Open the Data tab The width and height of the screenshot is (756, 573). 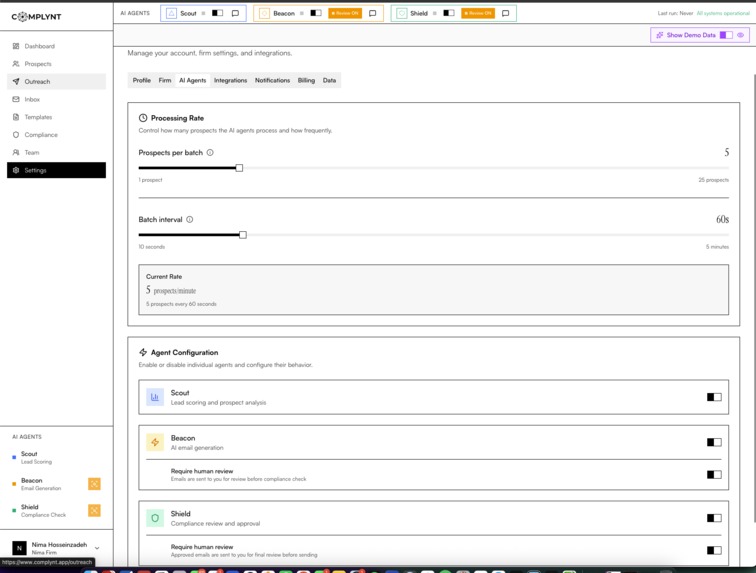[x=329, y=81]
